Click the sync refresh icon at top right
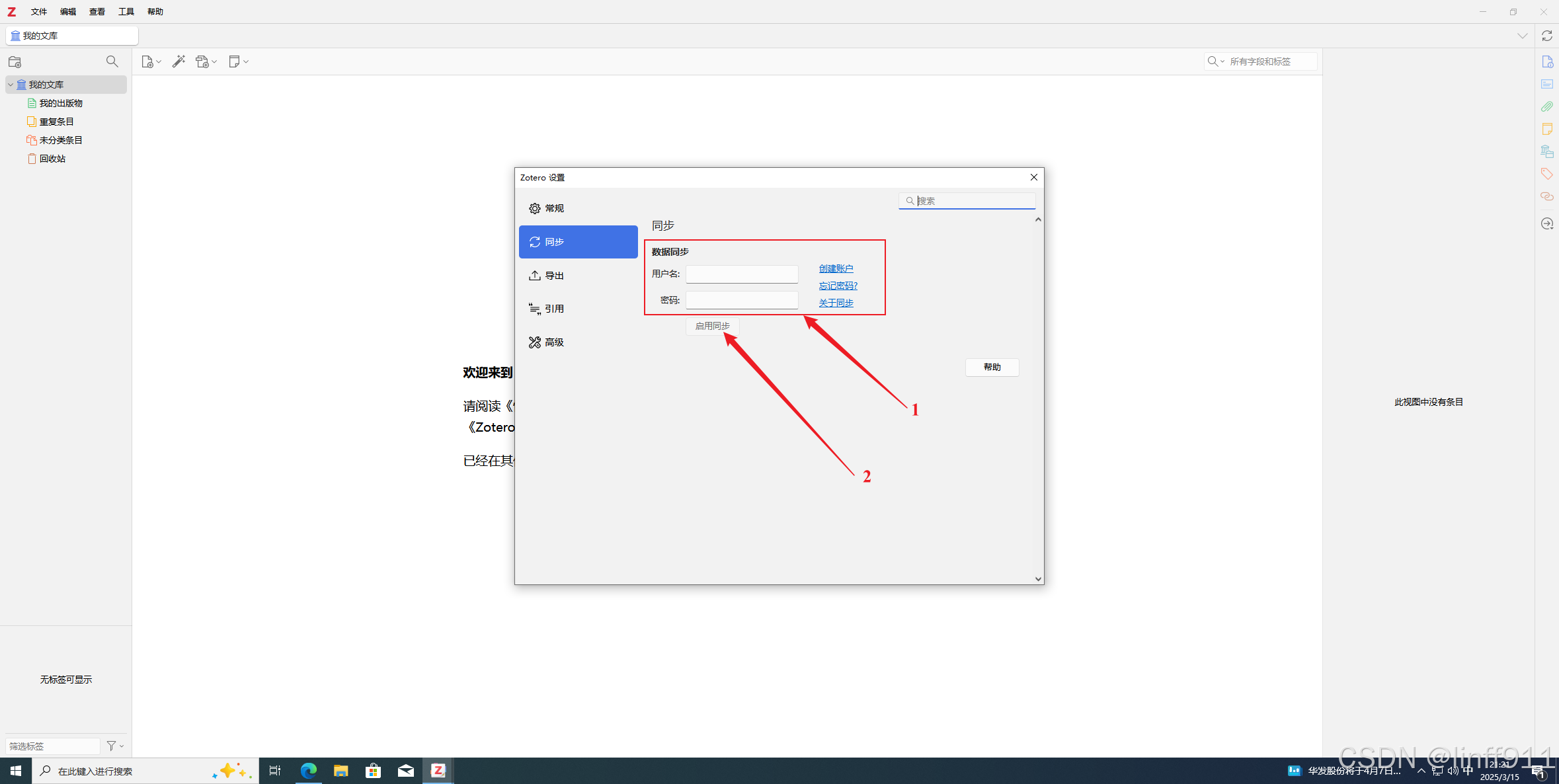Image resolution: width=1559 pixels, height=784 pixels. click(1546, 36)
